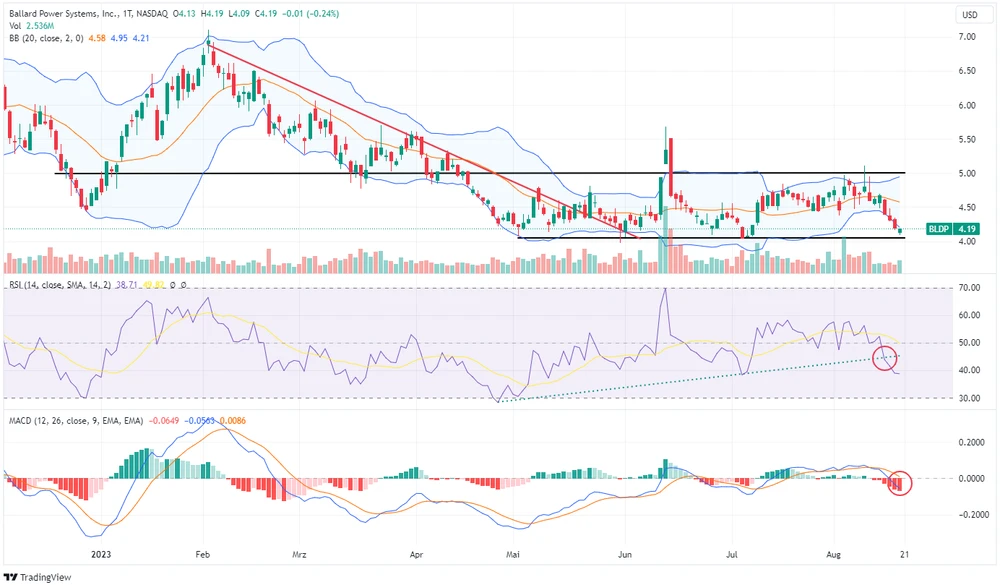Viewport: 1000px width, 585px height.
Task: Click the dotted RSI rising trendline
Action: (x=700, y=374)
